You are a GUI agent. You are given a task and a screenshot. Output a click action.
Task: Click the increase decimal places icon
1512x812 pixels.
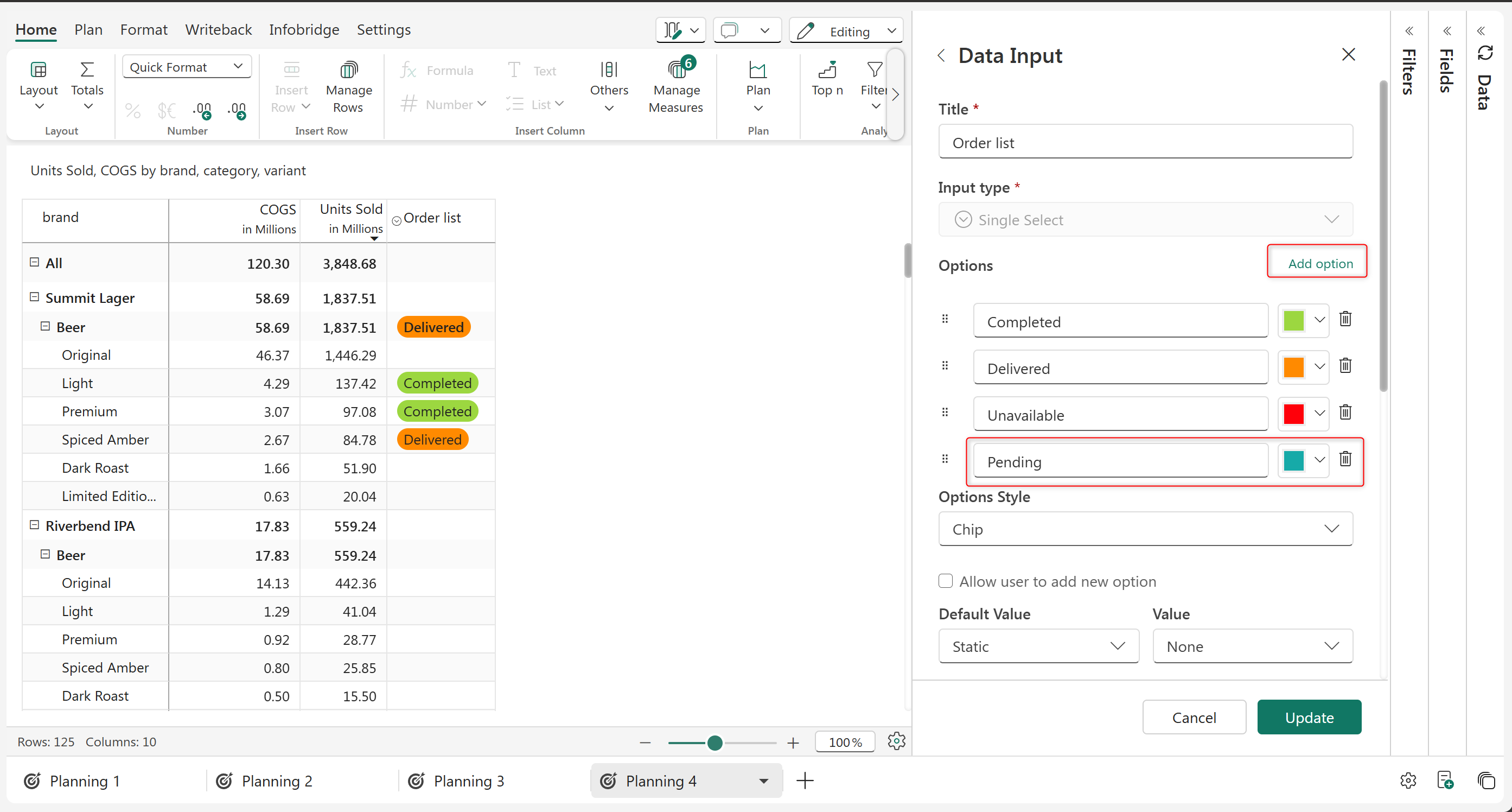(237, 110)
